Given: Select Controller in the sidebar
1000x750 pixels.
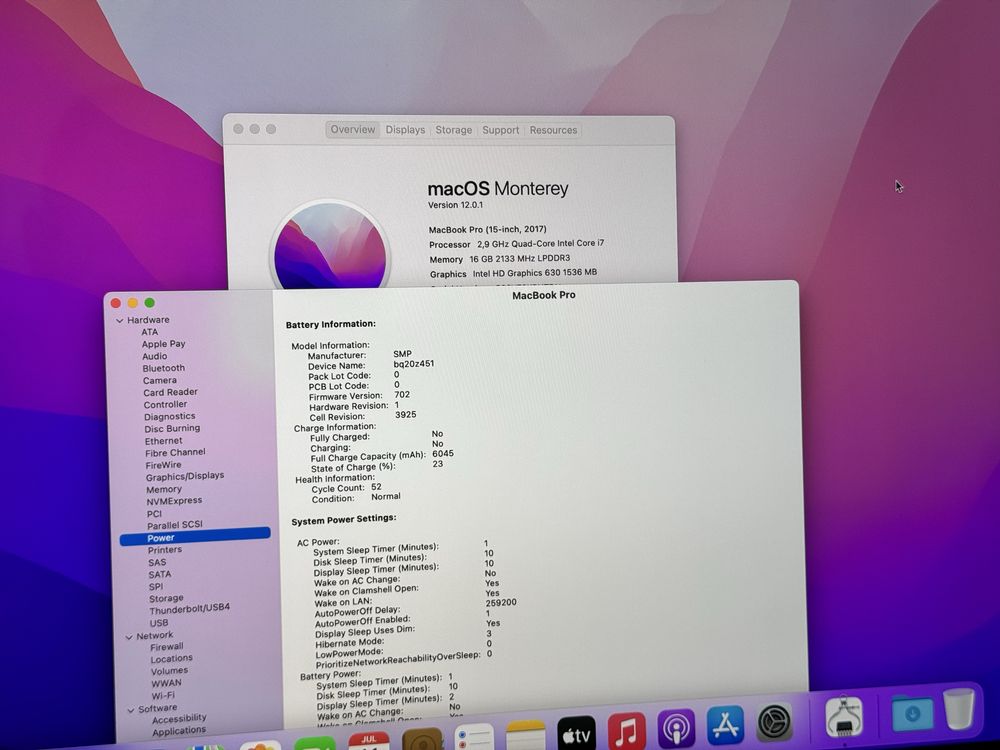Looking at the screenshot, I should pos(165,404).
